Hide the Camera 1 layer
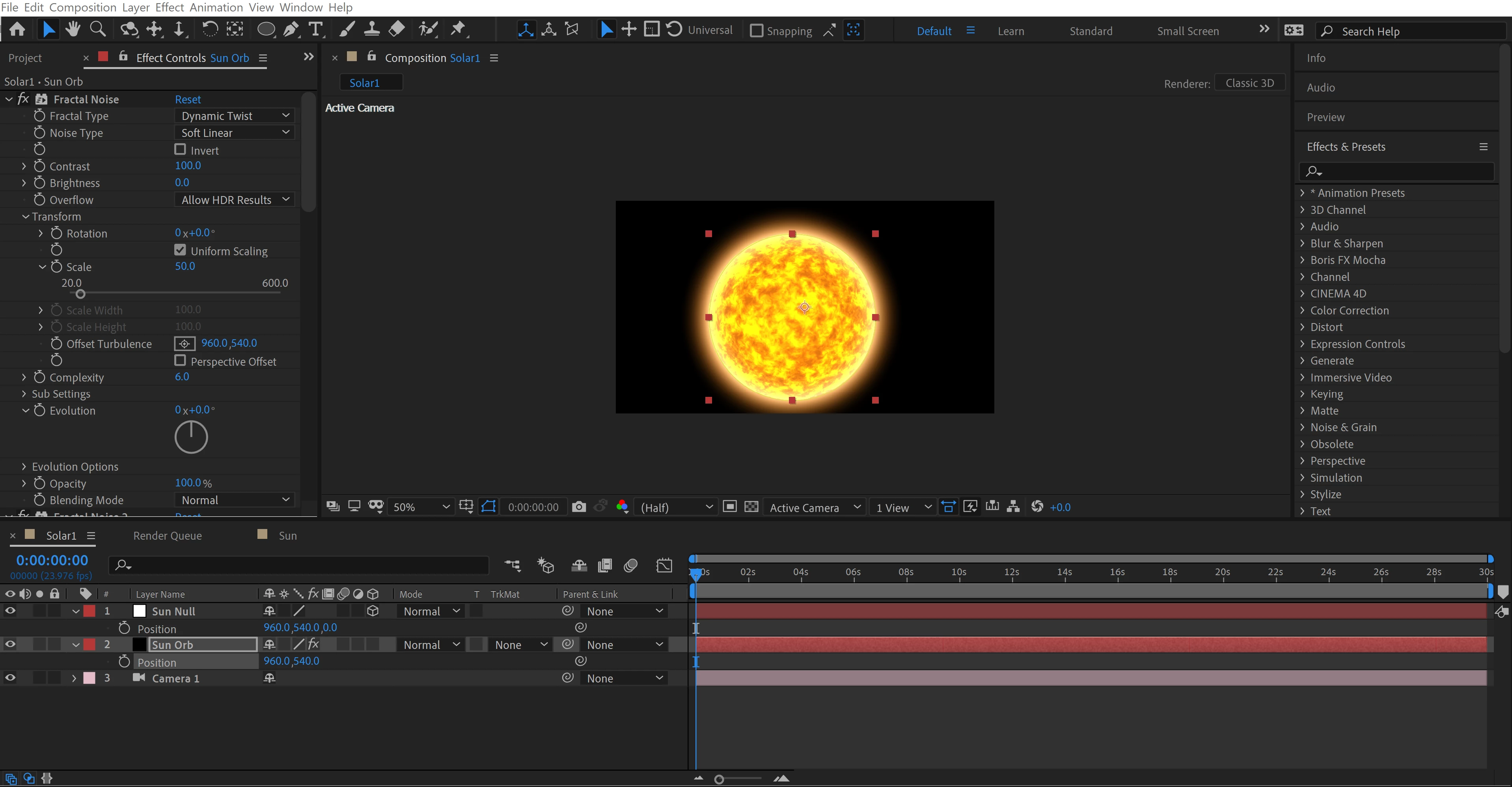The width and height of the screenshot is (1512, 787). pos(11,678)
